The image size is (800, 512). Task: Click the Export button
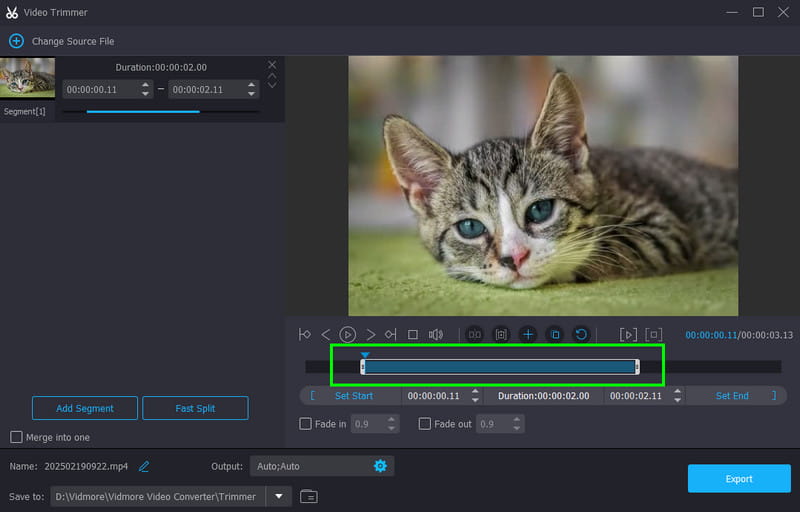coord(739,478)
